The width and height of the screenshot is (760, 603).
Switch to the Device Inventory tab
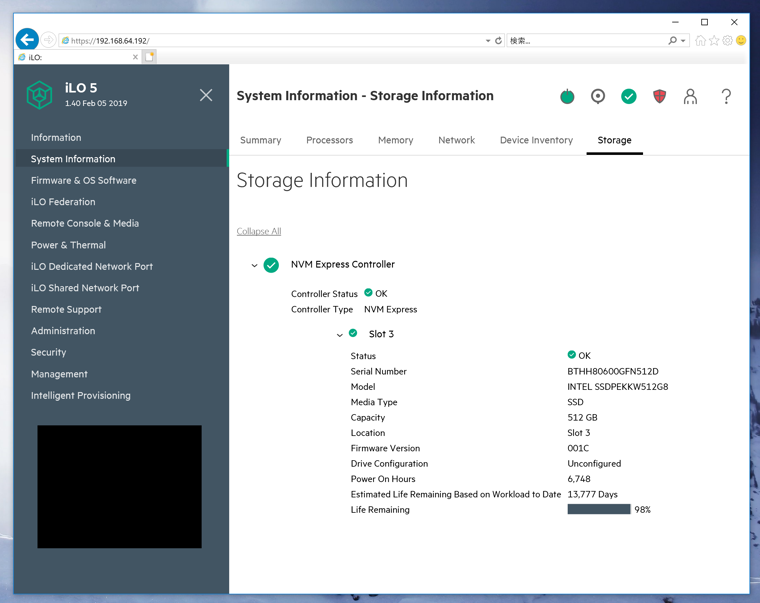click(536, 140)
